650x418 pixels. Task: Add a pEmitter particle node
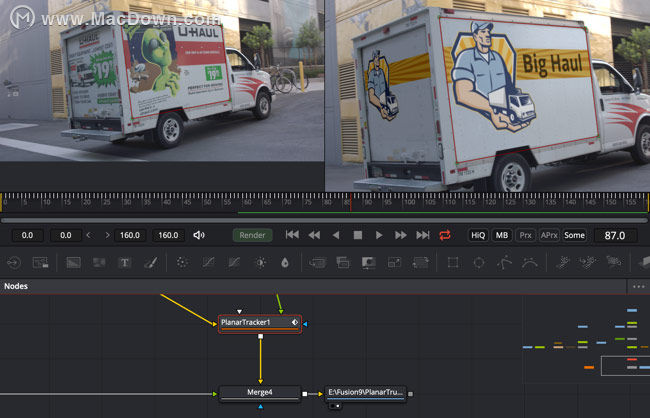click(x=563, y=262)
